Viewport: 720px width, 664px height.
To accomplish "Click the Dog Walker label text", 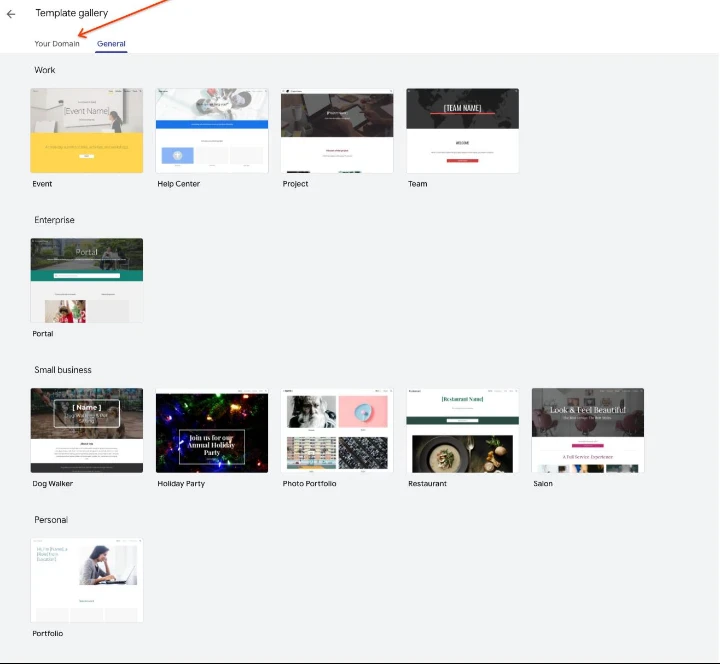I will point(53,484).
